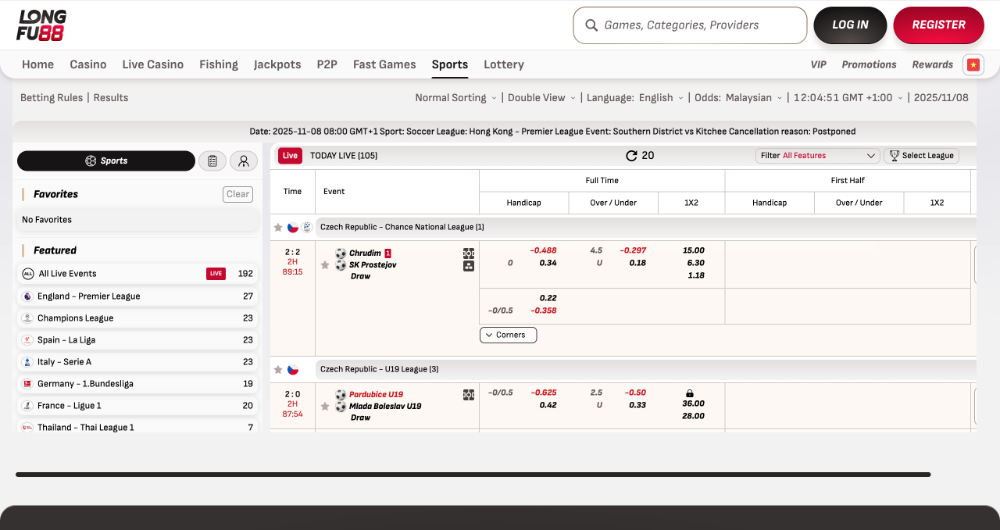Screen dimensions: 1000x530
Task: Click Czech flag beside U19 League
Action: [x=293, y=369]
